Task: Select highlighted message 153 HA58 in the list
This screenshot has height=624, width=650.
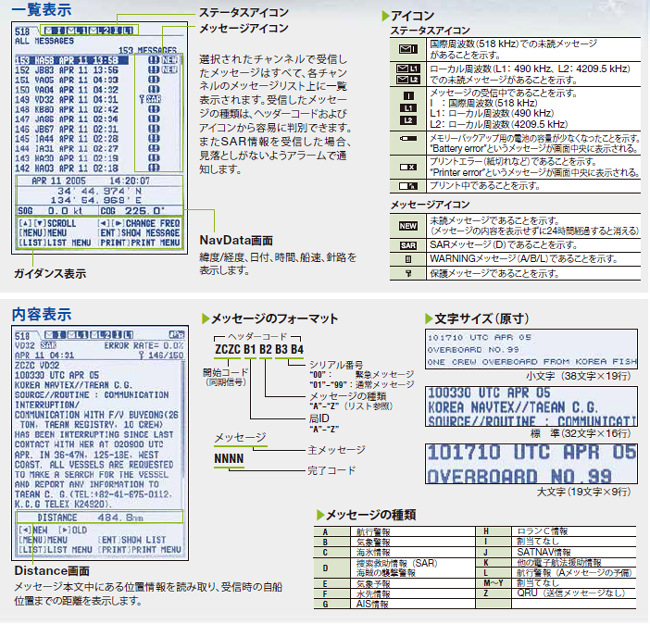Action: pos(71,60)
